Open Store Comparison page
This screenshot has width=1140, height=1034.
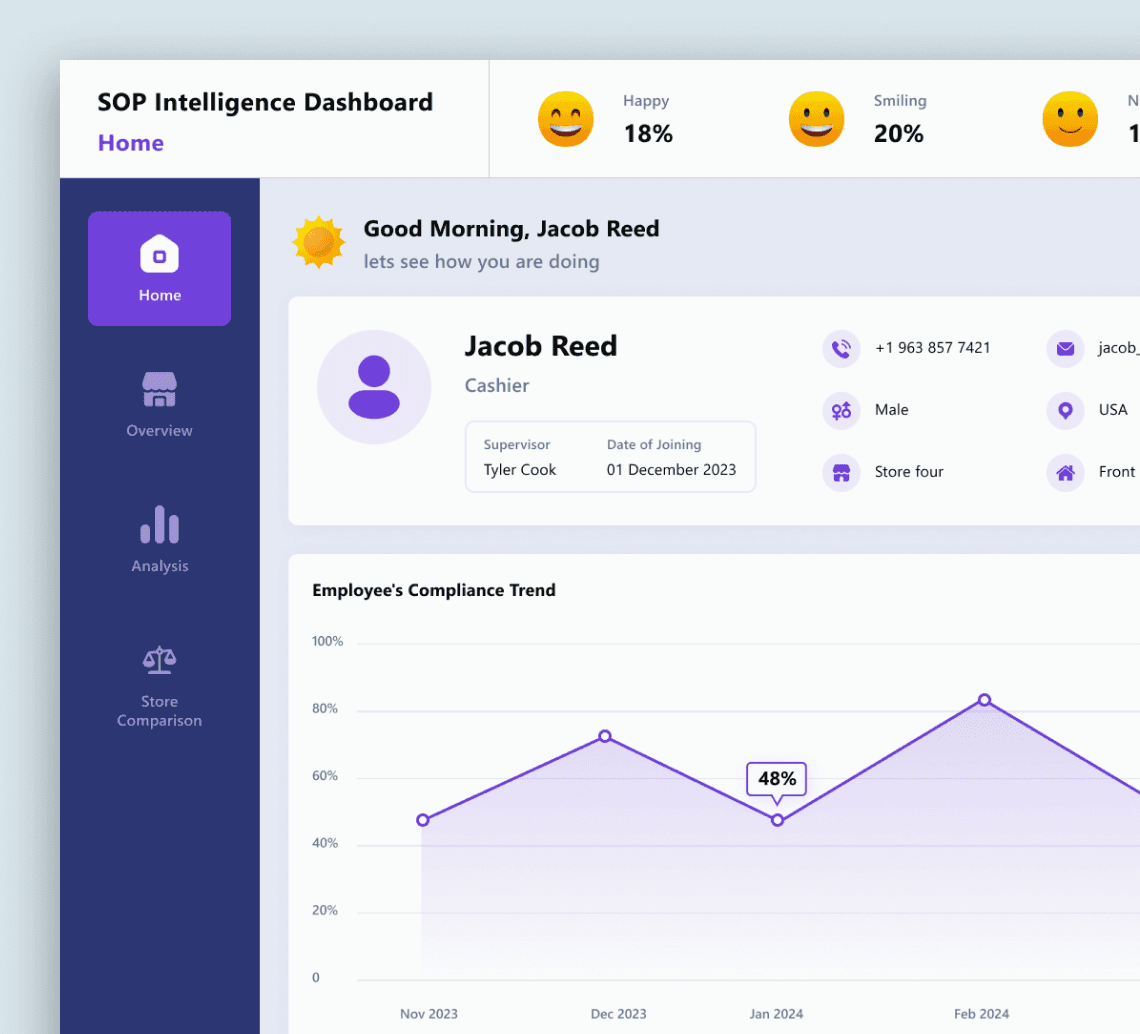[x=159, y=687]
